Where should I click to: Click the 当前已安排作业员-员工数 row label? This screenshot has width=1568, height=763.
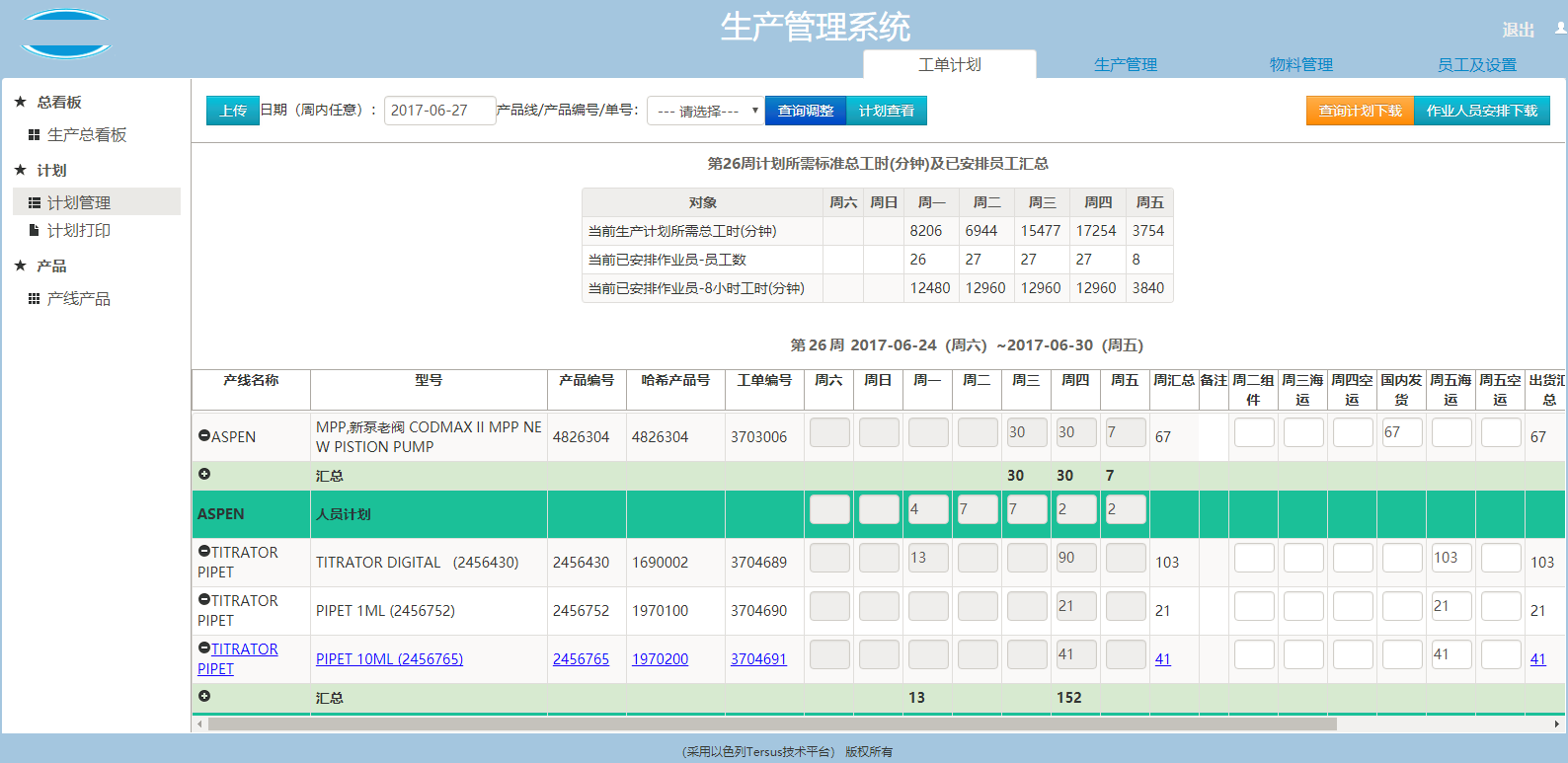pyautogui.click(x=667, y=260)
